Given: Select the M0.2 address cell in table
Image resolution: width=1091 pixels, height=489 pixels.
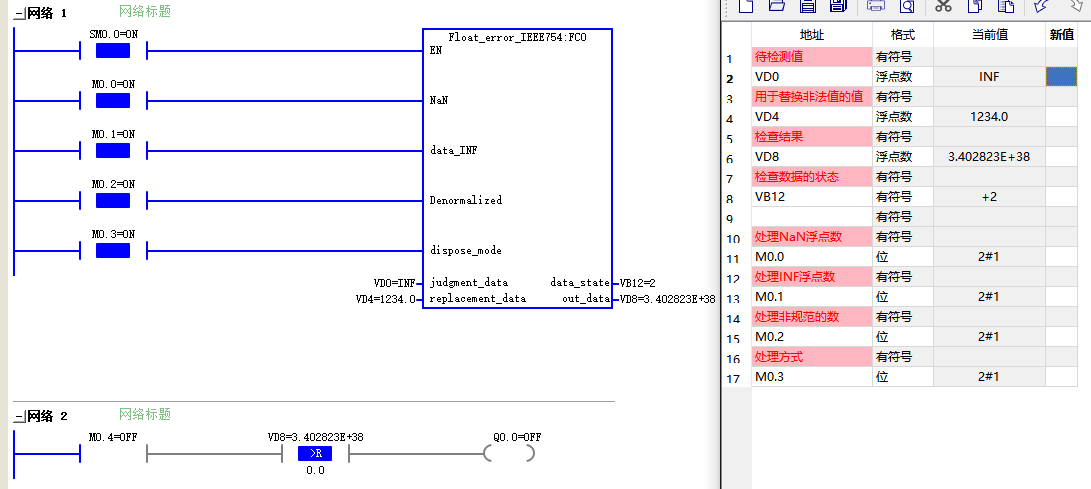Looking at the screenshot, I should tap(812, 337).
